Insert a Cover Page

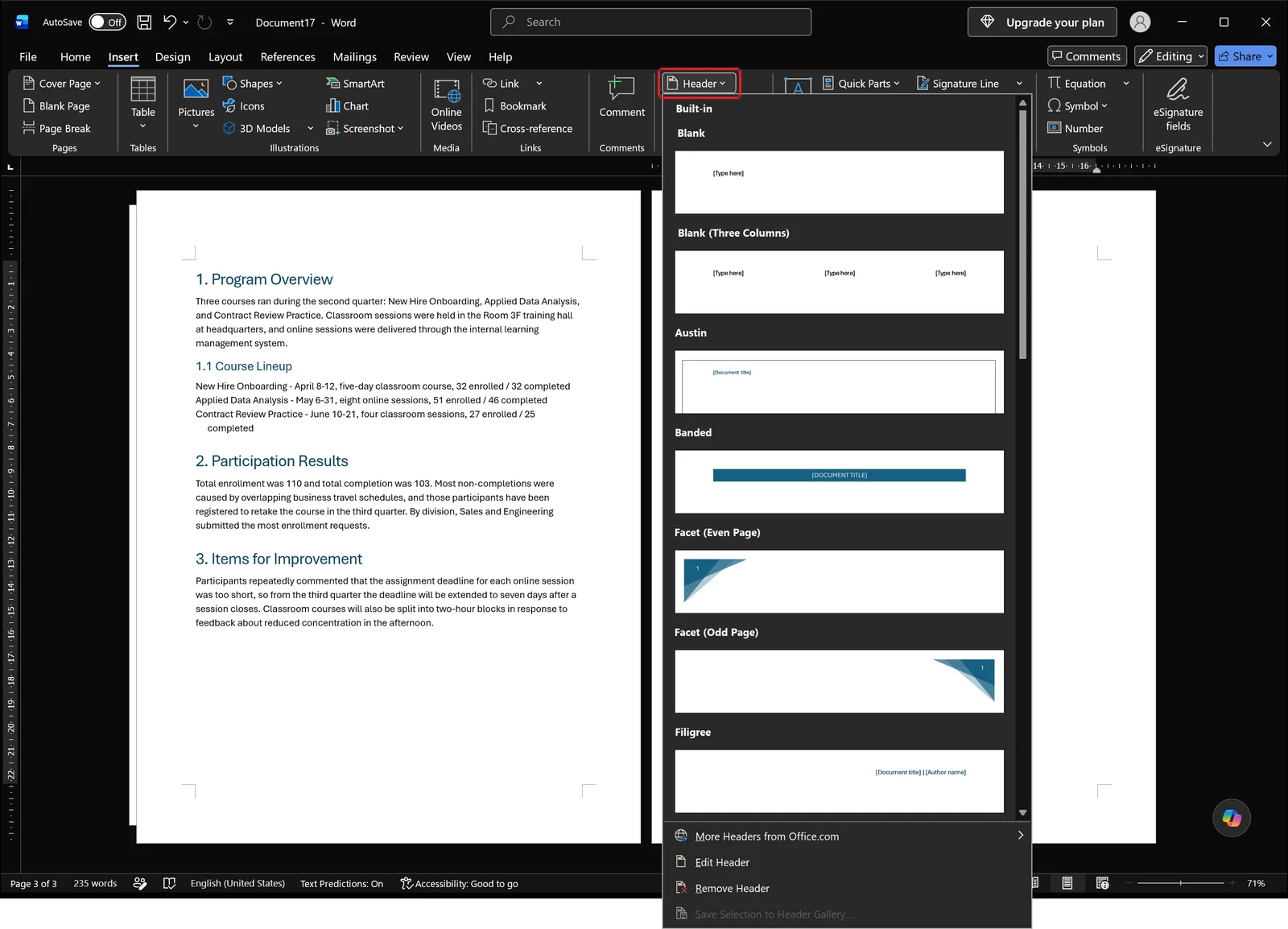tap(62, 84)
